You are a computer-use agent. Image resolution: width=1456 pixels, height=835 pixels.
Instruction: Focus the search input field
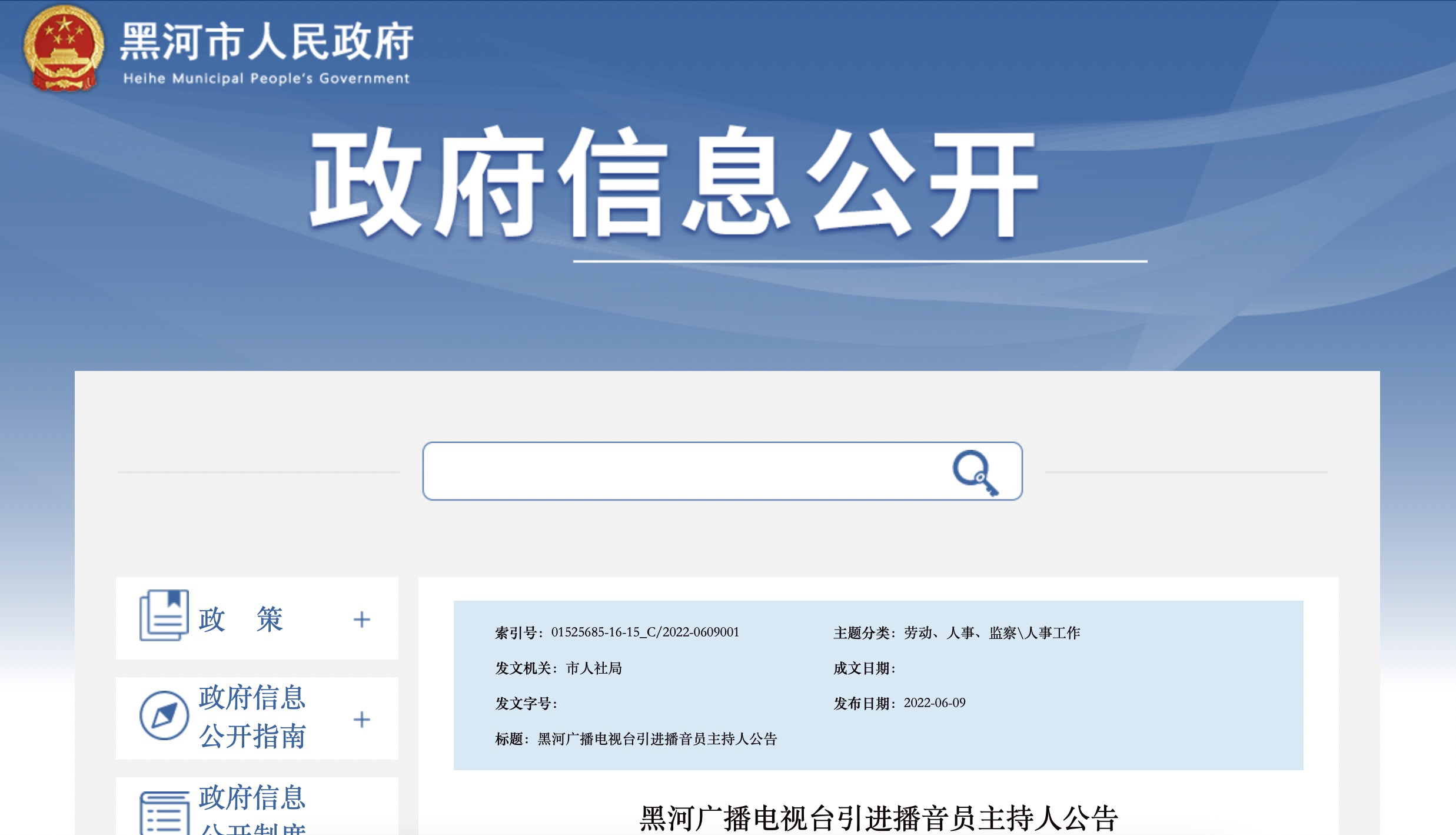(x=677, y=471)
